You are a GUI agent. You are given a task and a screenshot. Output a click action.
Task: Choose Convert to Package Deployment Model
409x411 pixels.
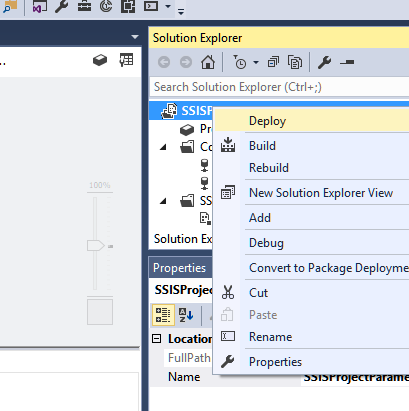[x=311, y=268]
